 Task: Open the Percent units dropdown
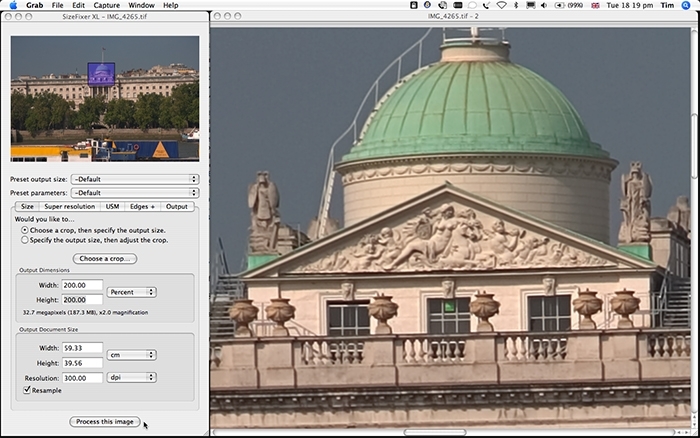click(132, 292)
